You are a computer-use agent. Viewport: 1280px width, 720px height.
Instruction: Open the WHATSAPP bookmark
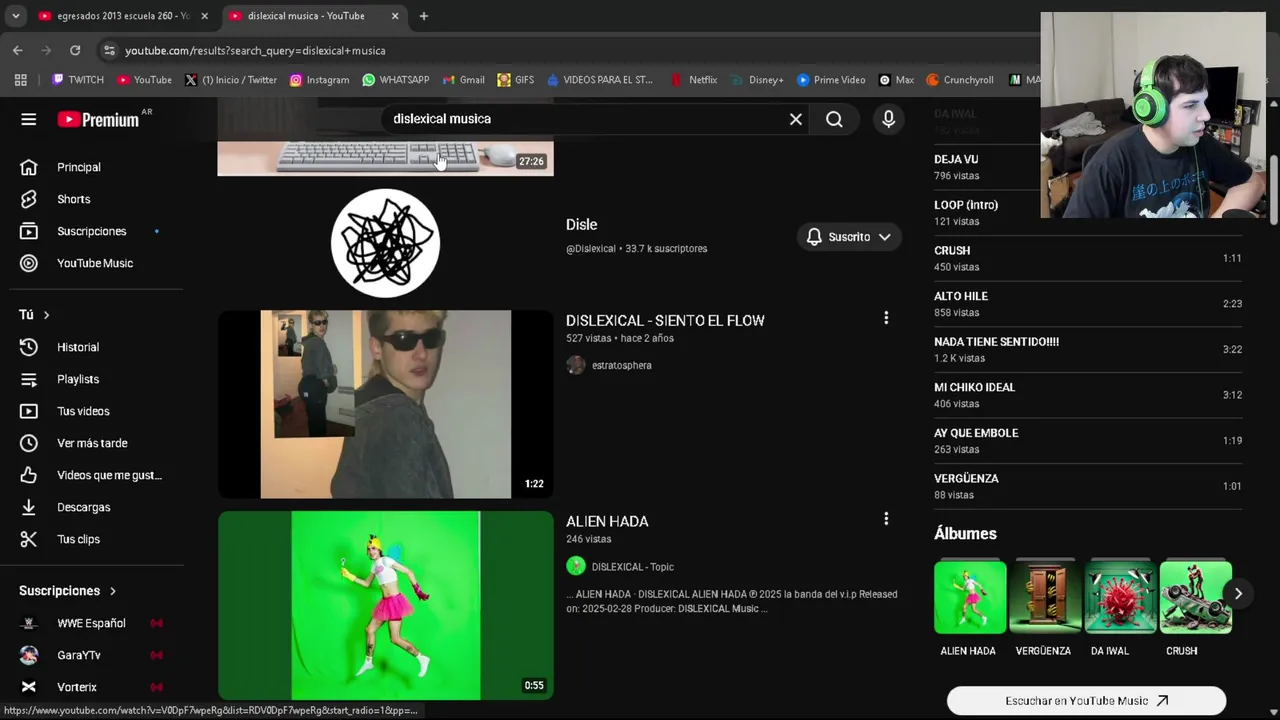396,80
